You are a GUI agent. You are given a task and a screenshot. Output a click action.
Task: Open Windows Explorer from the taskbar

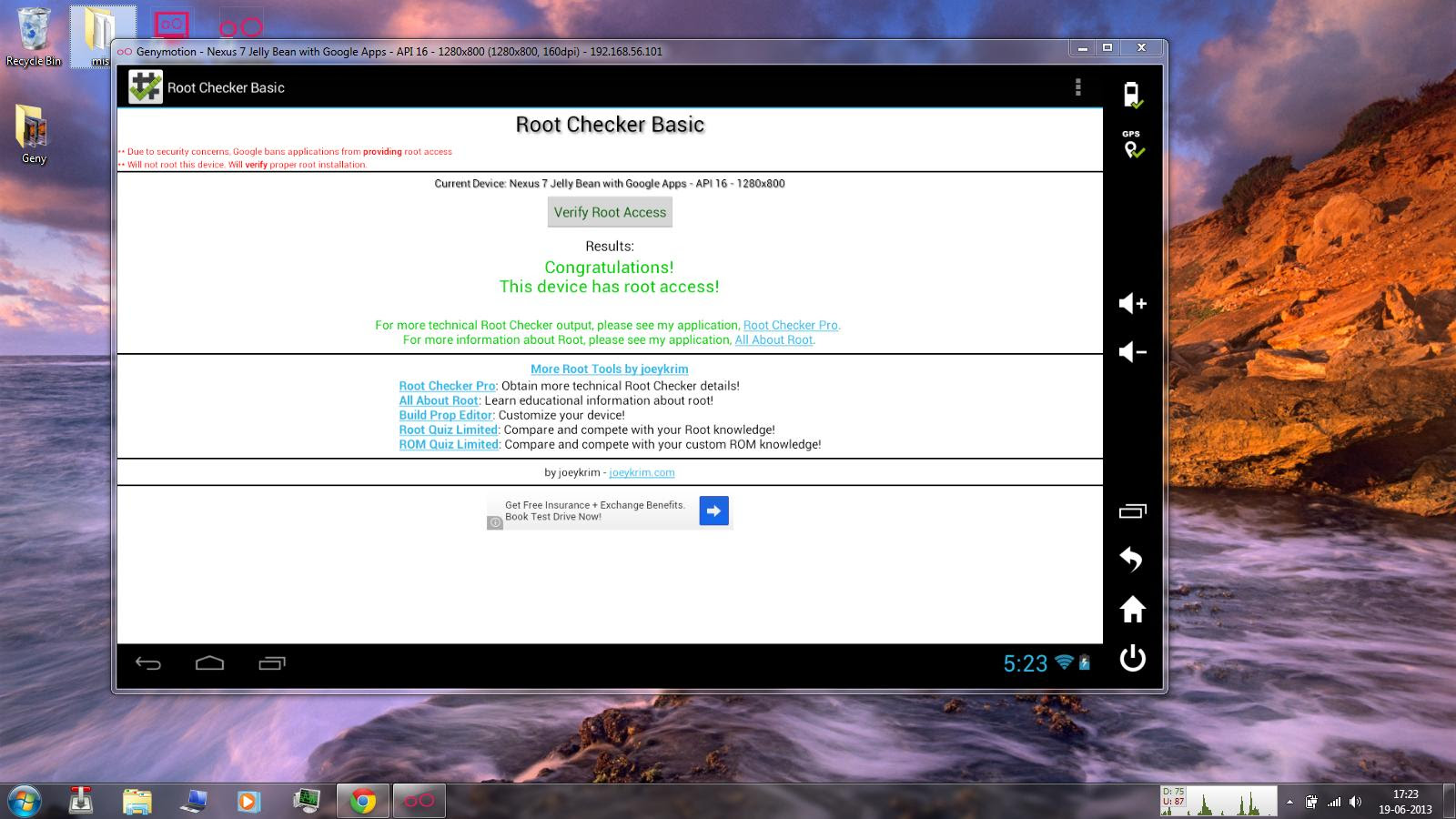137,801
